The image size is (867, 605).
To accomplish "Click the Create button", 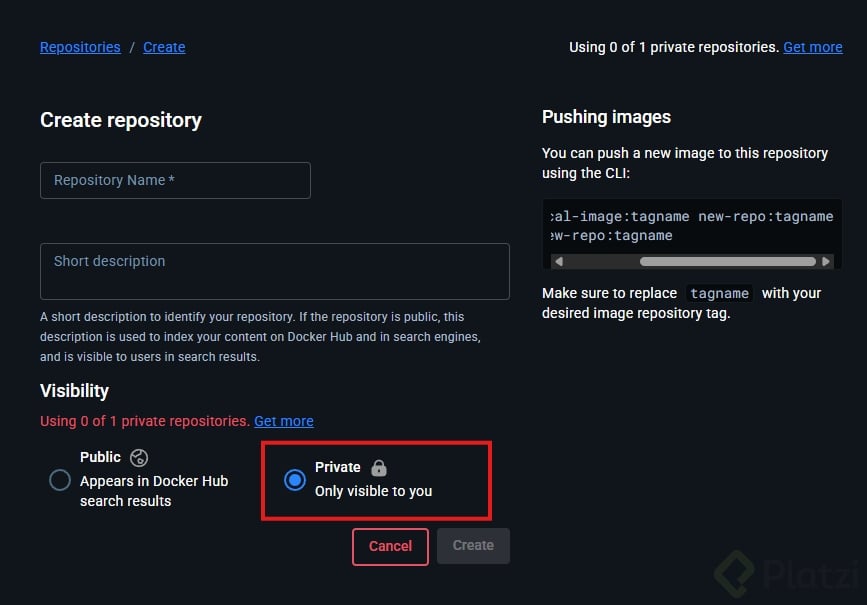I will coord(473,546).
